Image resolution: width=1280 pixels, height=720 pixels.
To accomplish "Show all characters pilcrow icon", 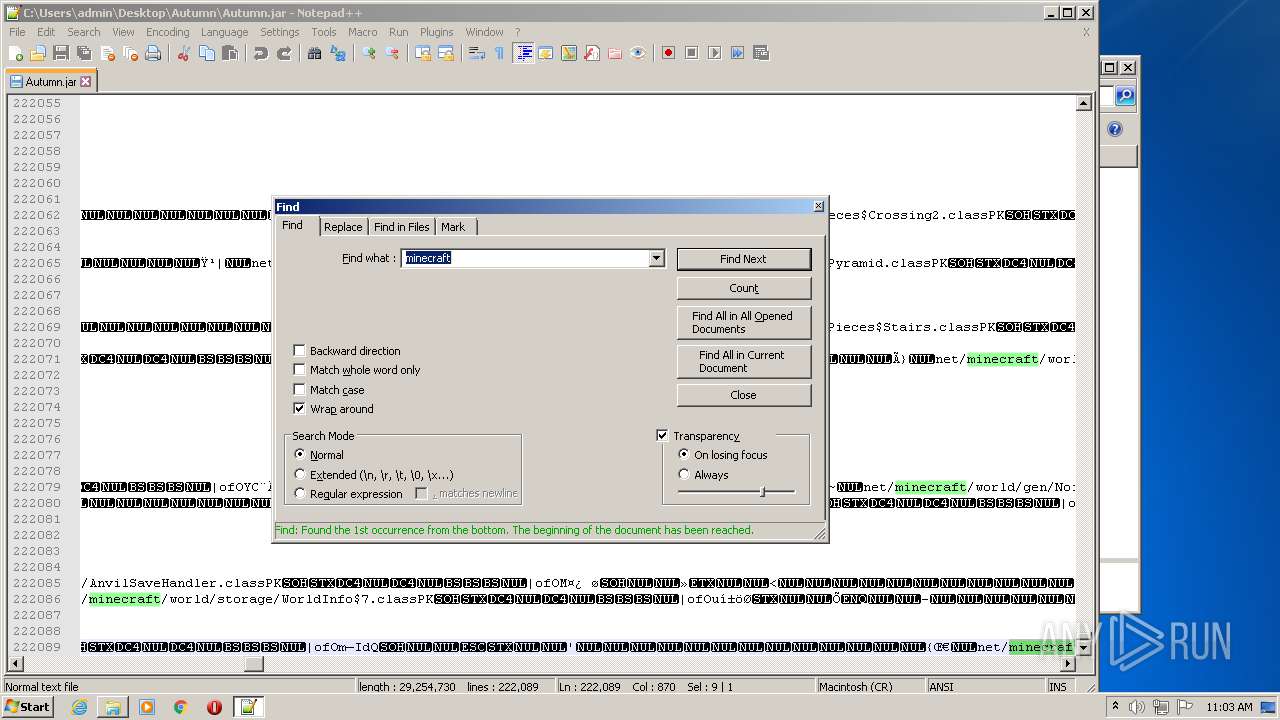I will 500,53.
